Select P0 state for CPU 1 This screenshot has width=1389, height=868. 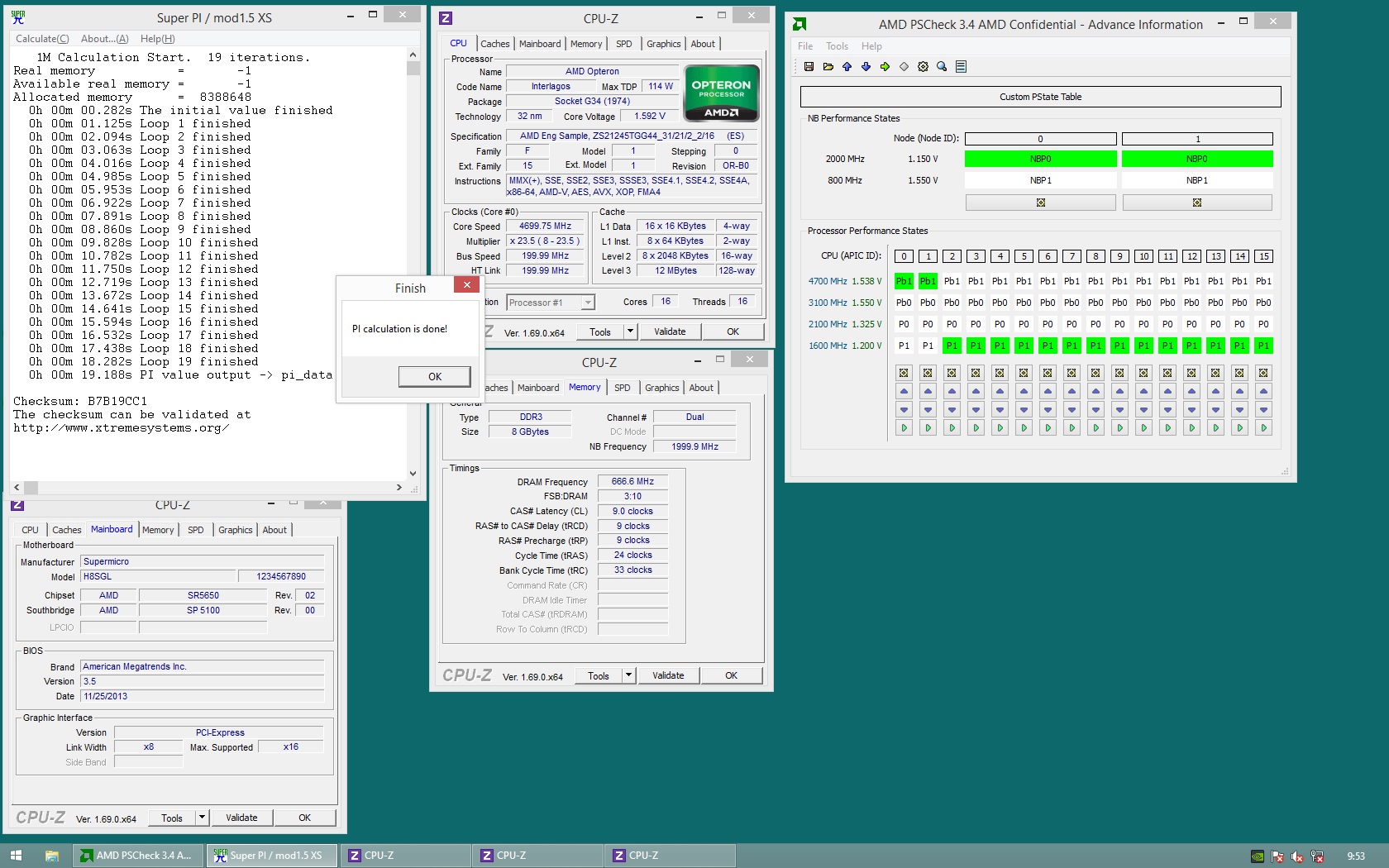coord(928,324)
